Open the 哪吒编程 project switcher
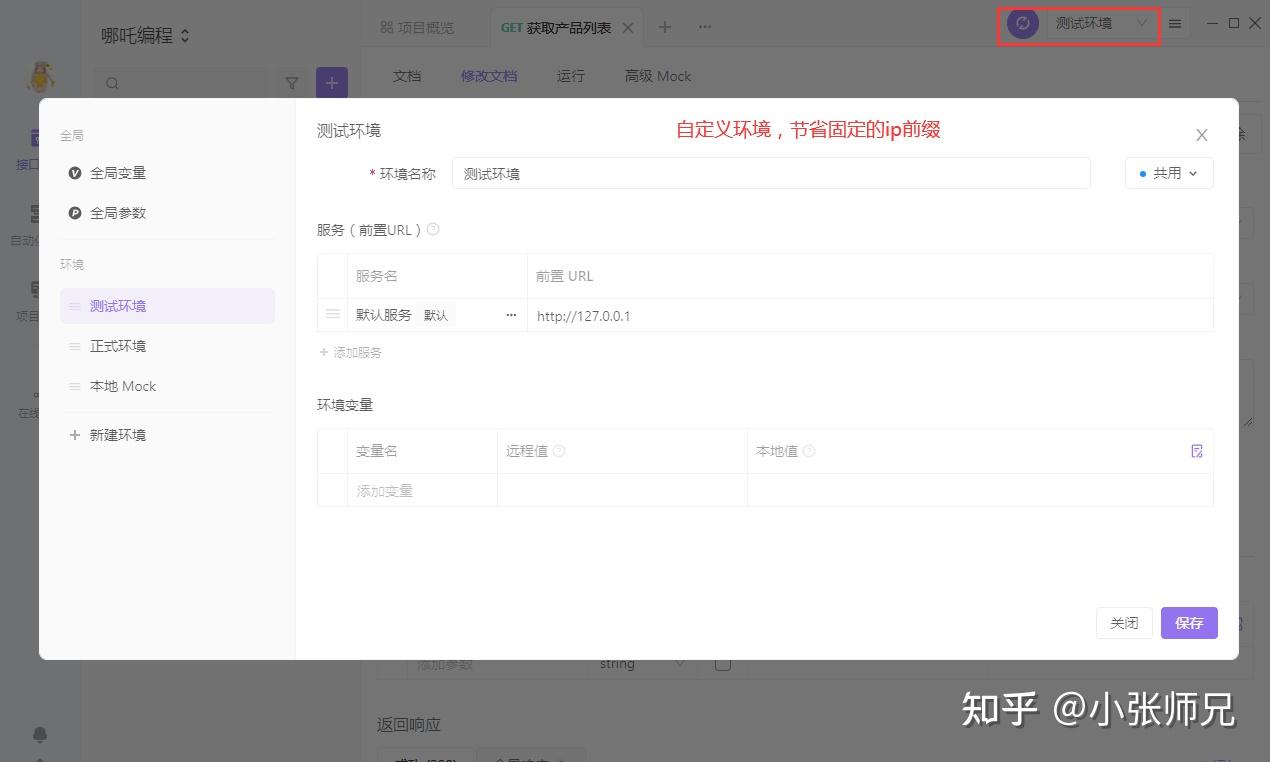Viewport: 1270px width, 762px height. [x=146, y=35]
